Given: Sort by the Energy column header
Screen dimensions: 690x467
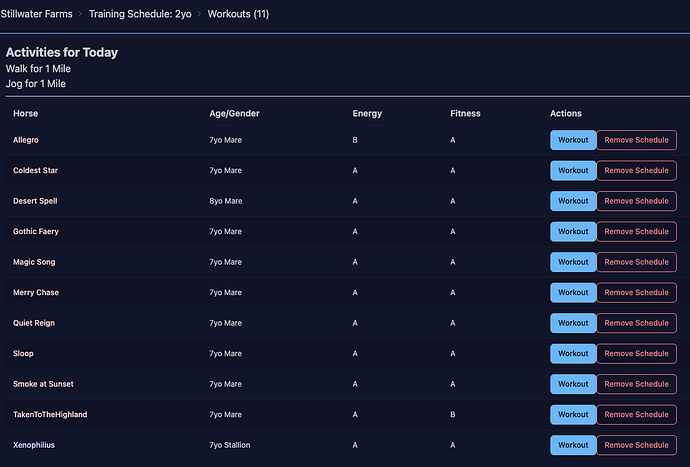Looking at the screenshot, I should 367,114.
